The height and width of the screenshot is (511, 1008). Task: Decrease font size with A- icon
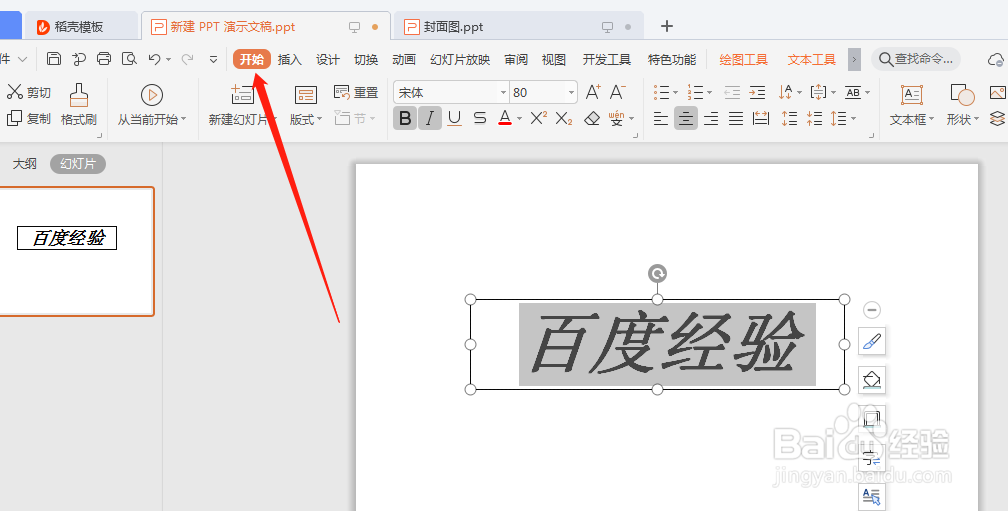pos(617,93)
